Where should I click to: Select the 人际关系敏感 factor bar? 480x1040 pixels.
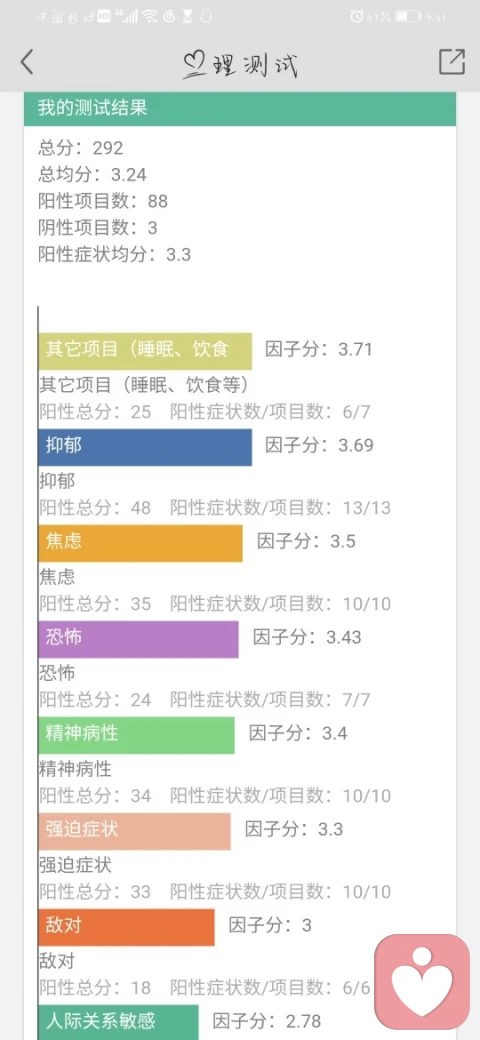pos(119,1022)
